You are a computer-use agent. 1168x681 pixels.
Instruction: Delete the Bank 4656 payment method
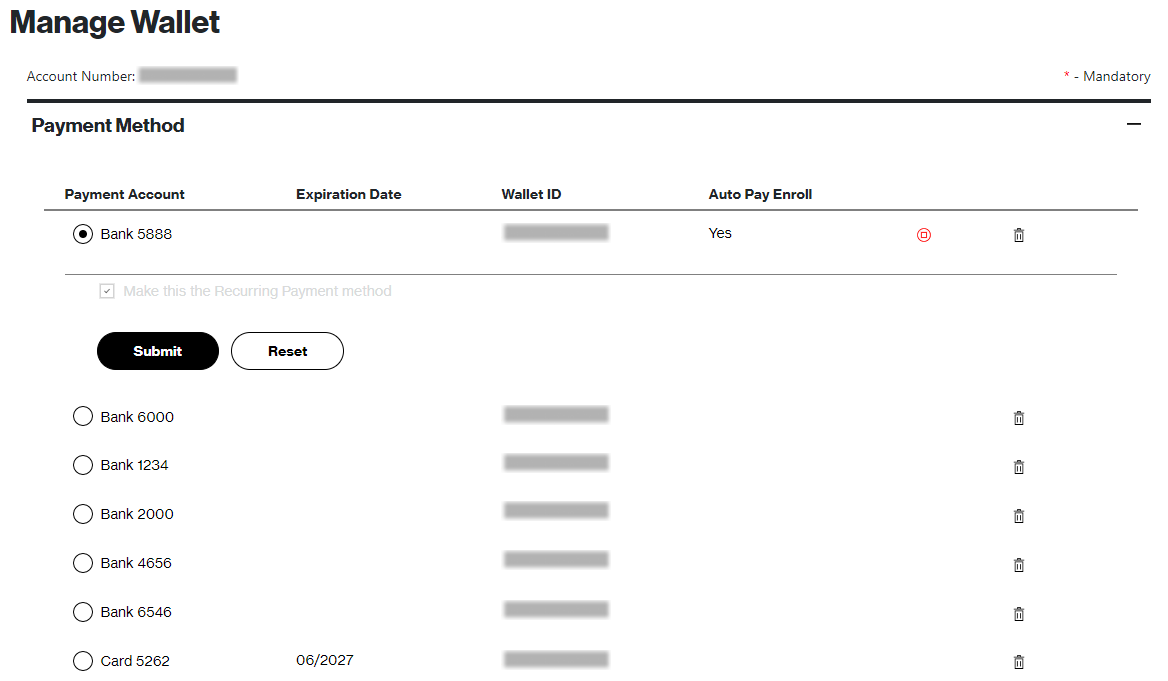[1019, 564]
